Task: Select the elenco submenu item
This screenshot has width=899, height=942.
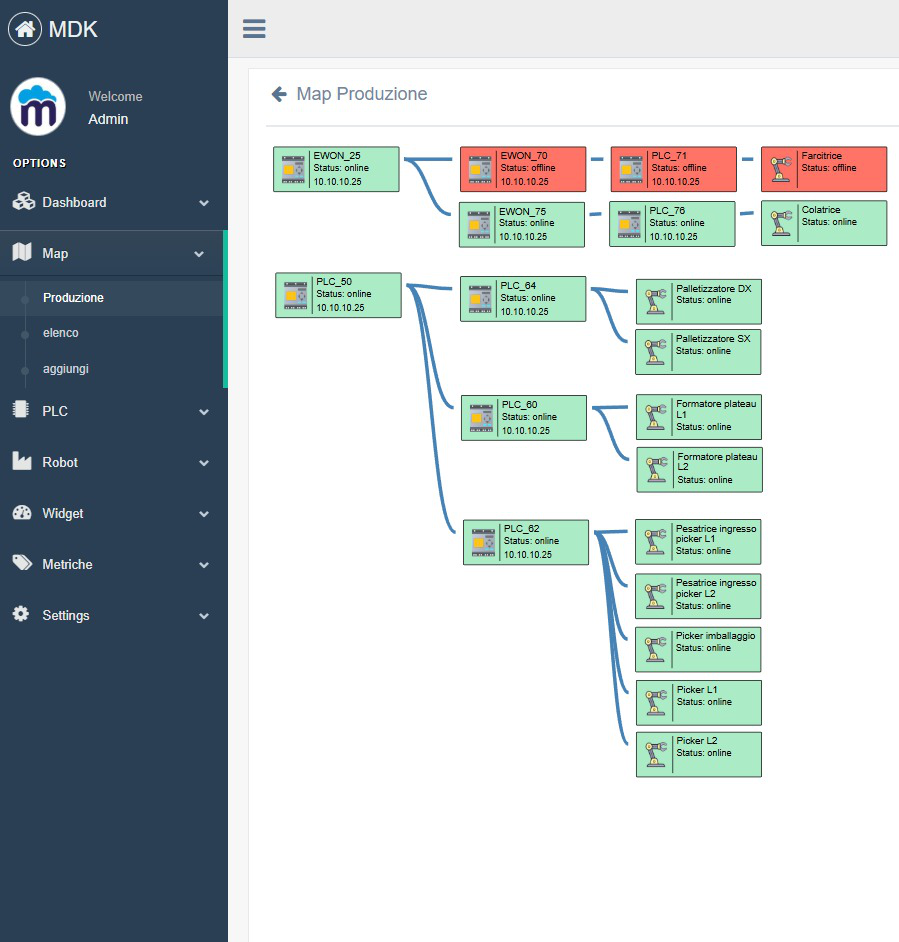Action: (x=61, y=333)
